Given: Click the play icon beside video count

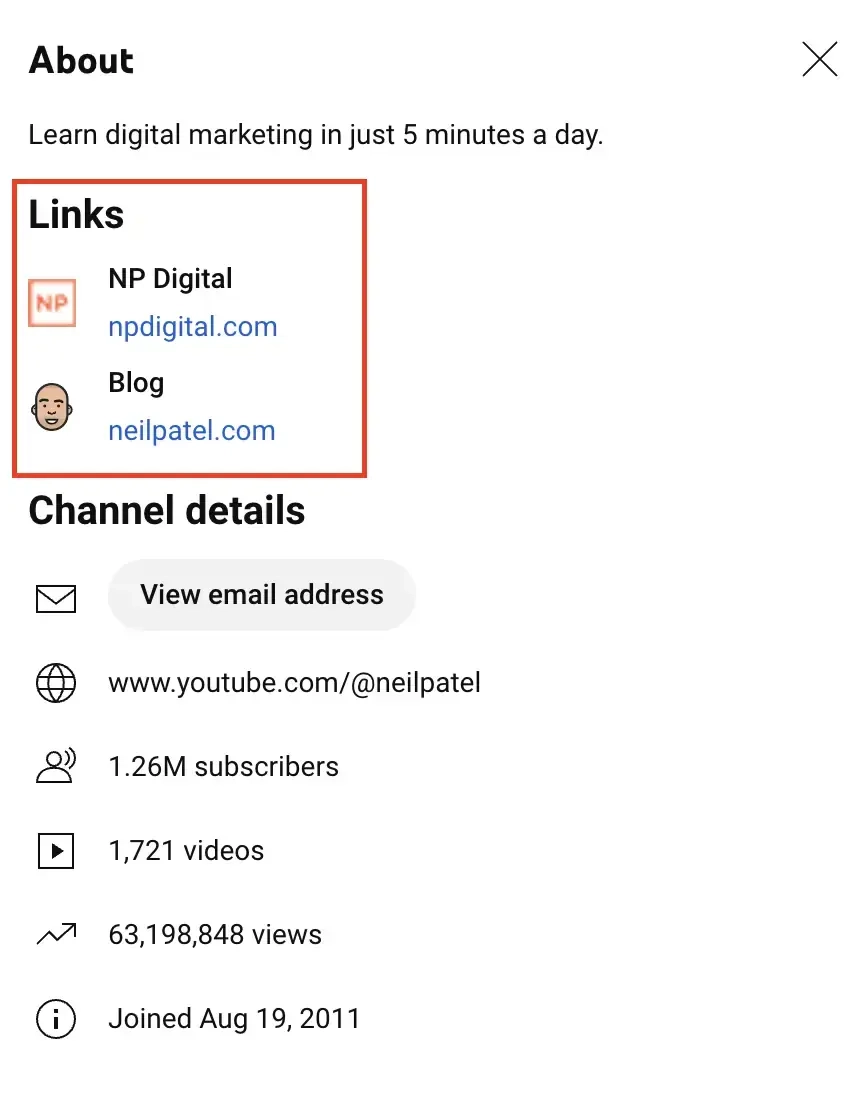Looking at the screenshot, I should (x=56, y=851).
